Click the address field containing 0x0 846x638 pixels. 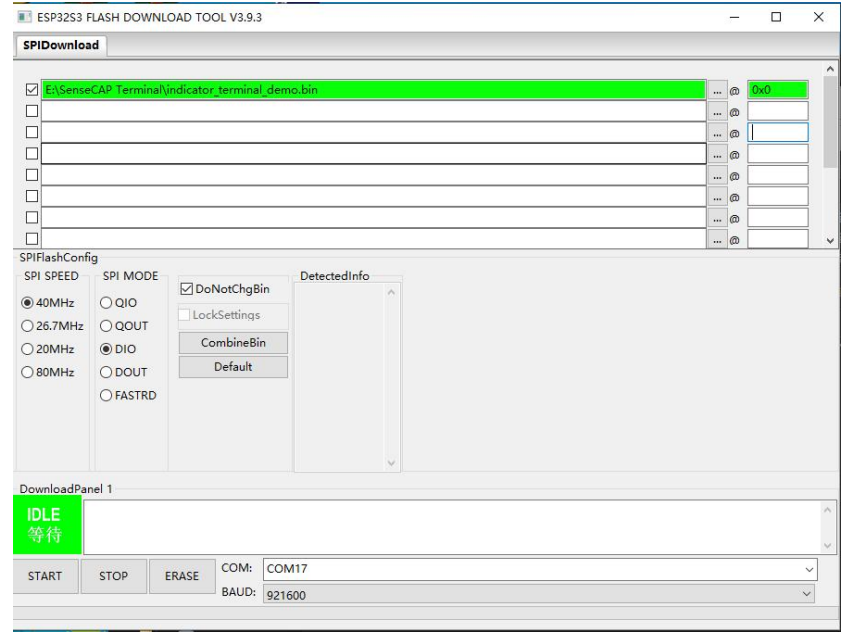(777, 90)
